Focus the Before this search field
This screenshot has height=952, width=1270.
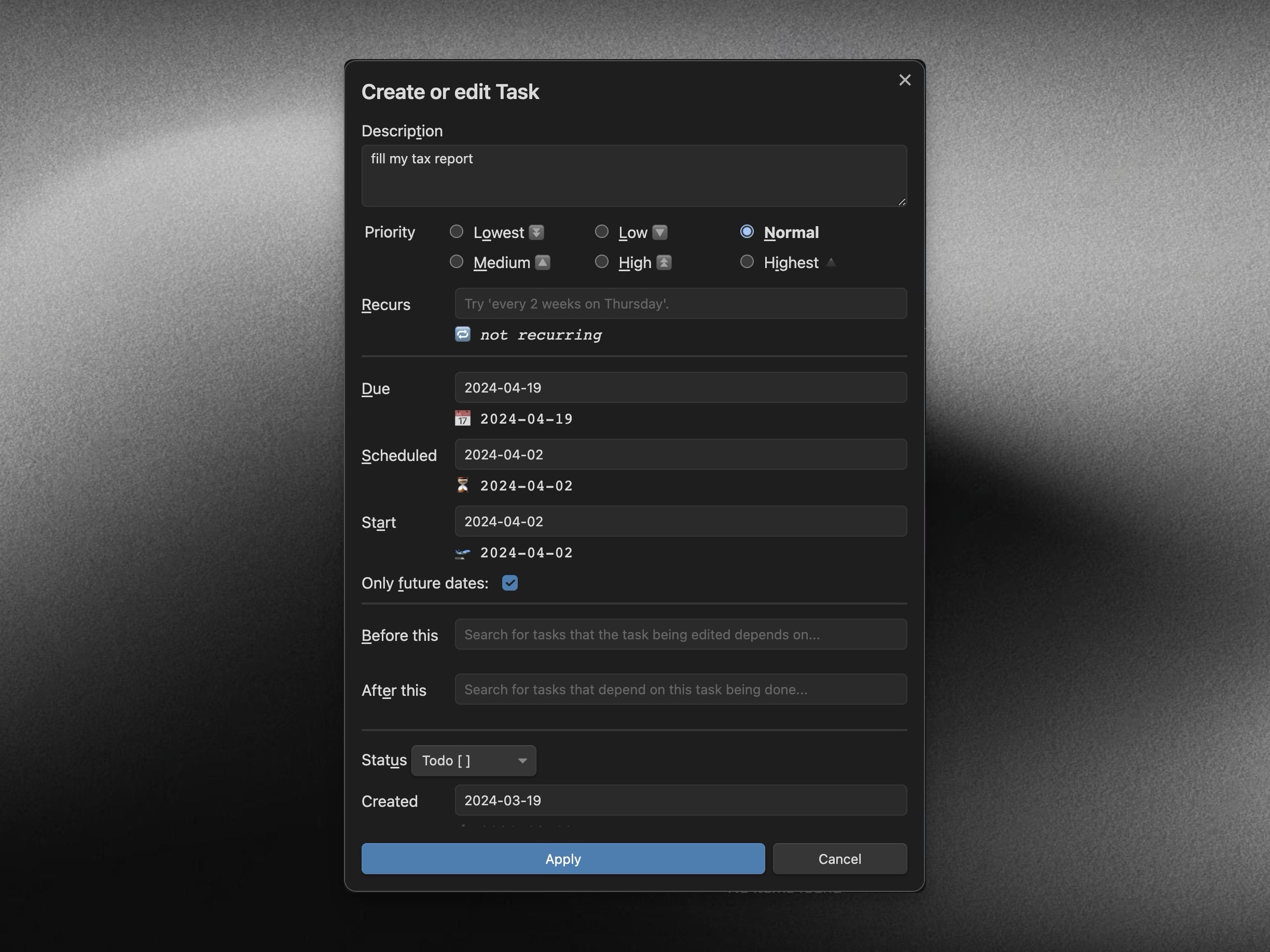point(680,634)
